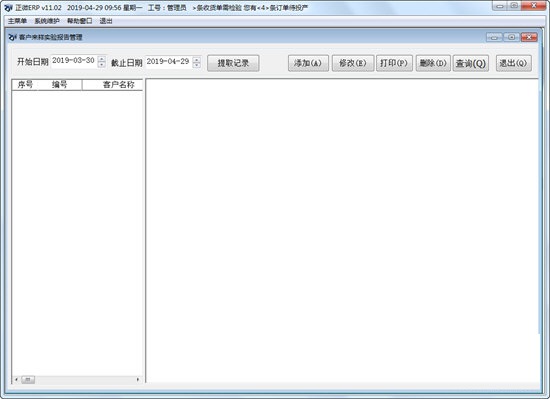550x399 pixels.
Task: Click the 退出(Q) toolbar button
Action: [514, 63]
